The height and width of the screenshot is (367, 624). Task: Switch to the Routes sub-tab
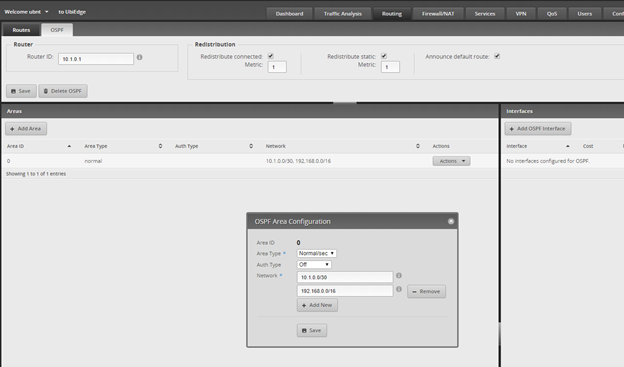tap(21, 30)
